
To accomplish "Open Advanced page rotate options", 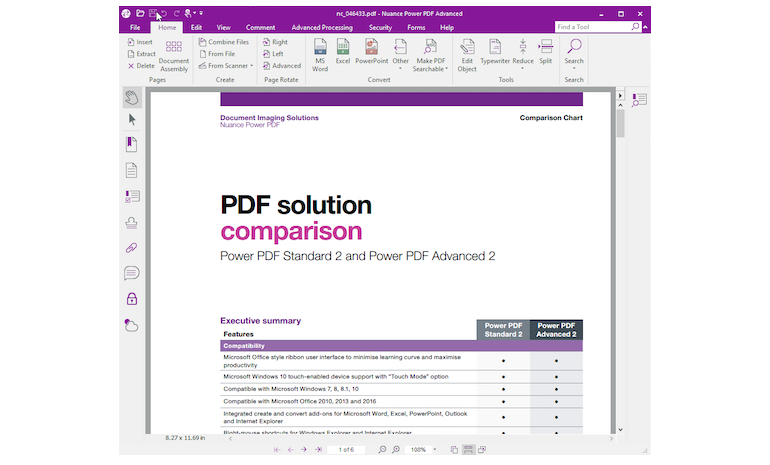I will point(282,66).
